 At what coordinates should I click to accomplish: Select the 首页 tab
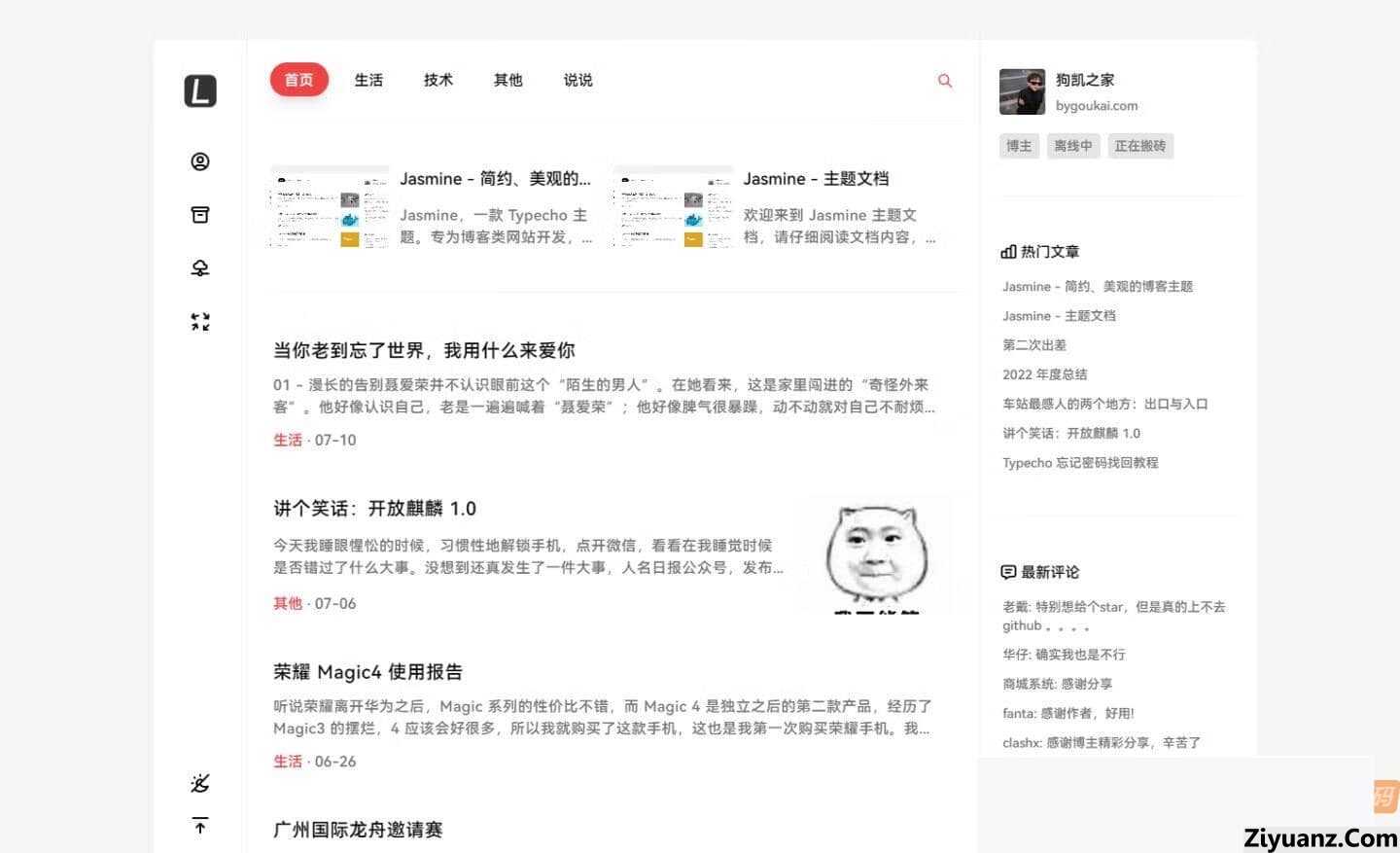click(x=298, y=80)
